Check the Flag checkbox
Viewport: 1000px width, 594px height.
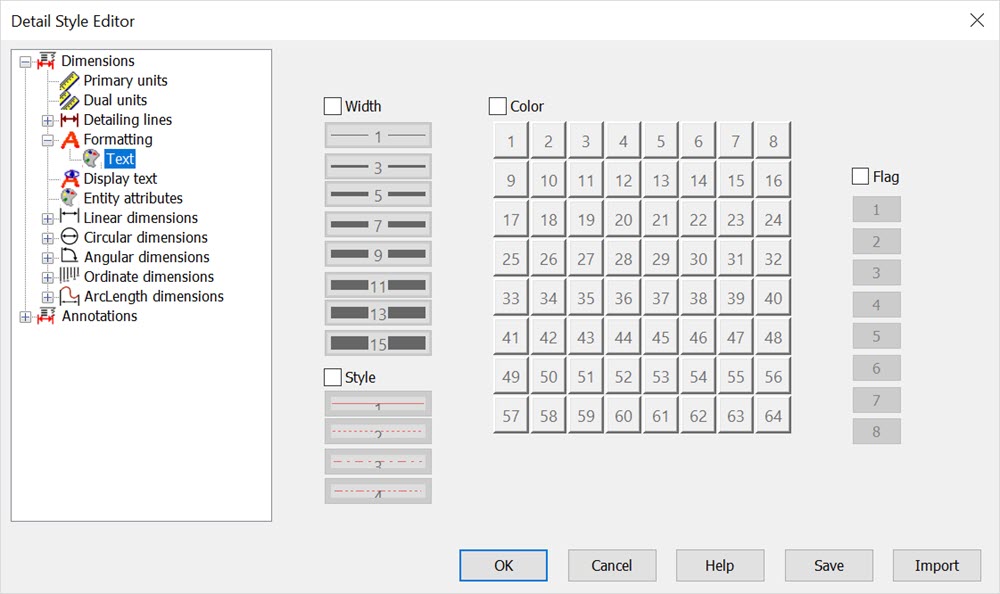pos(860,177)
